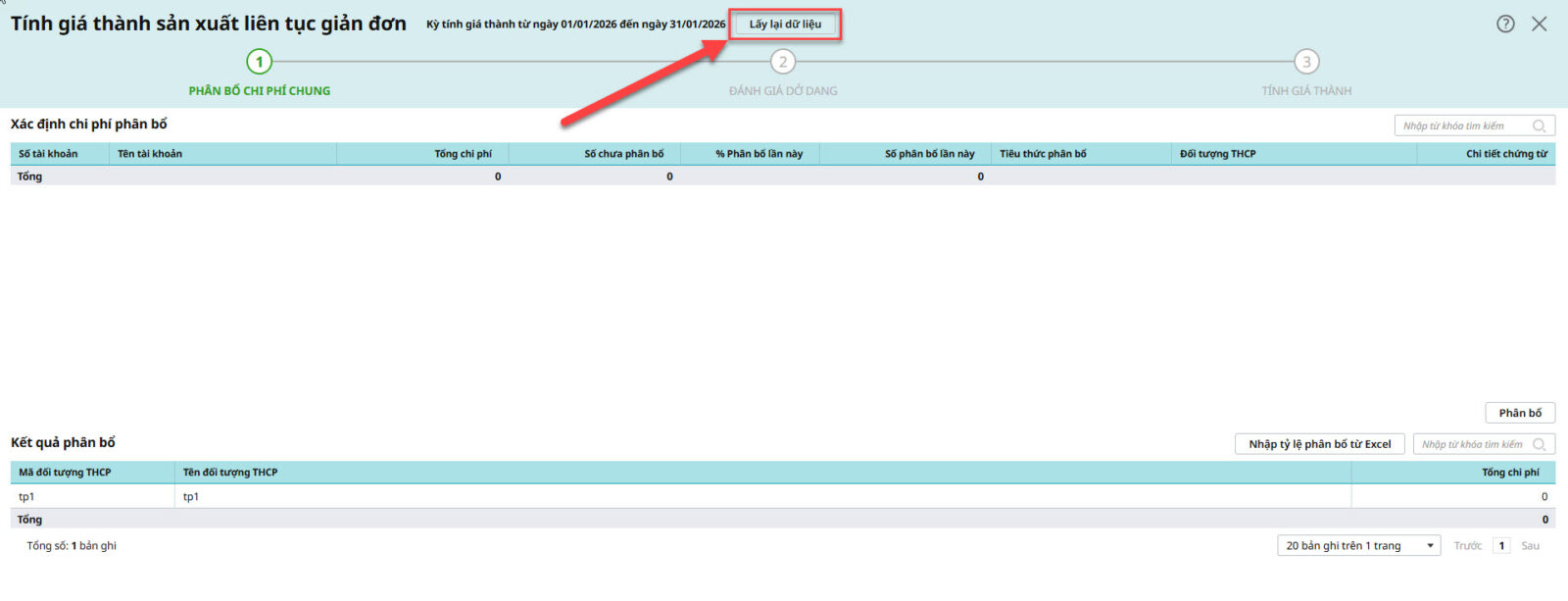Click the Số tài khoản column header
Image resolution: width=1568 pixels, height=601 pixels.
click(x=48, y=154)
